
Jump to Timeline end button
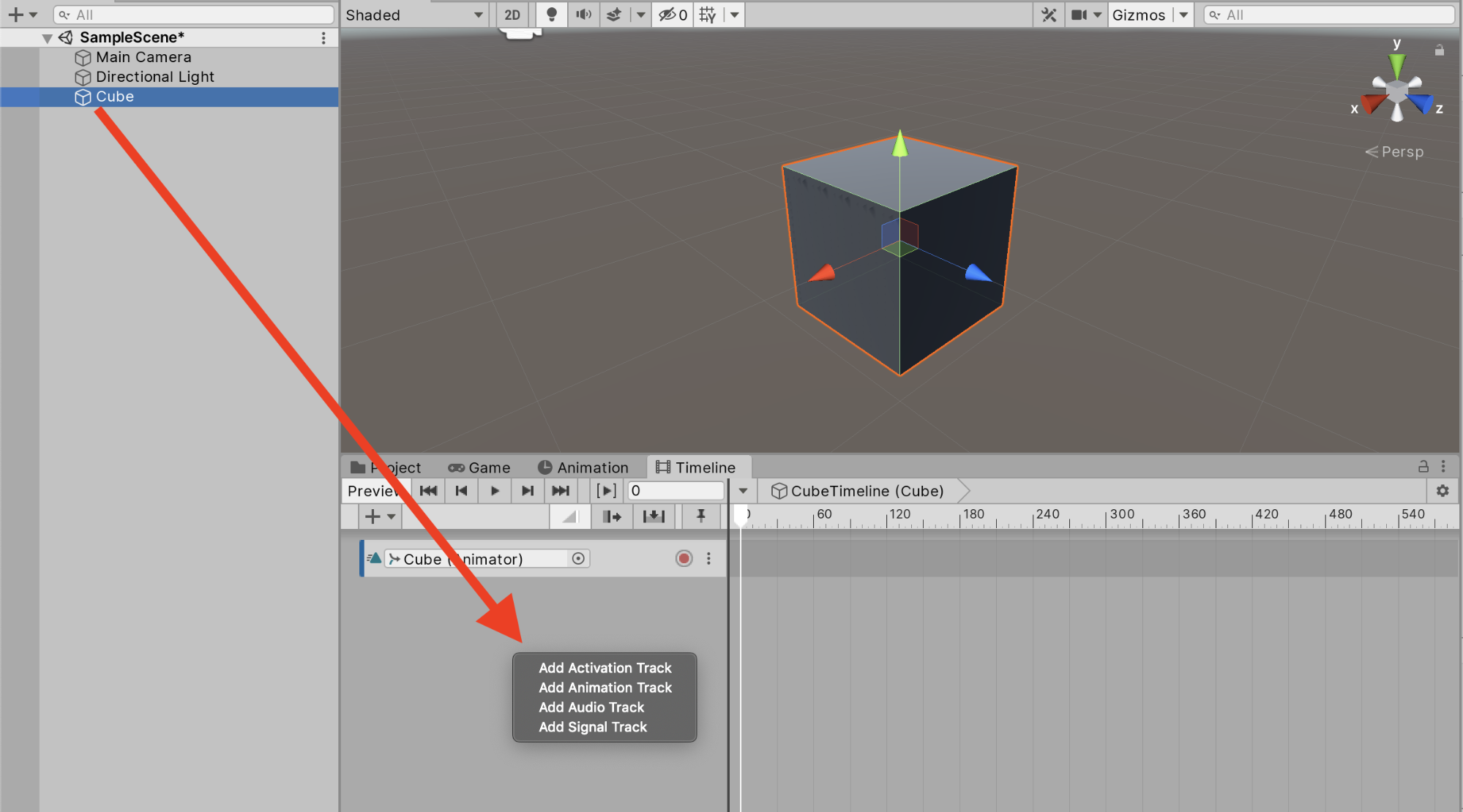[561, 491]
